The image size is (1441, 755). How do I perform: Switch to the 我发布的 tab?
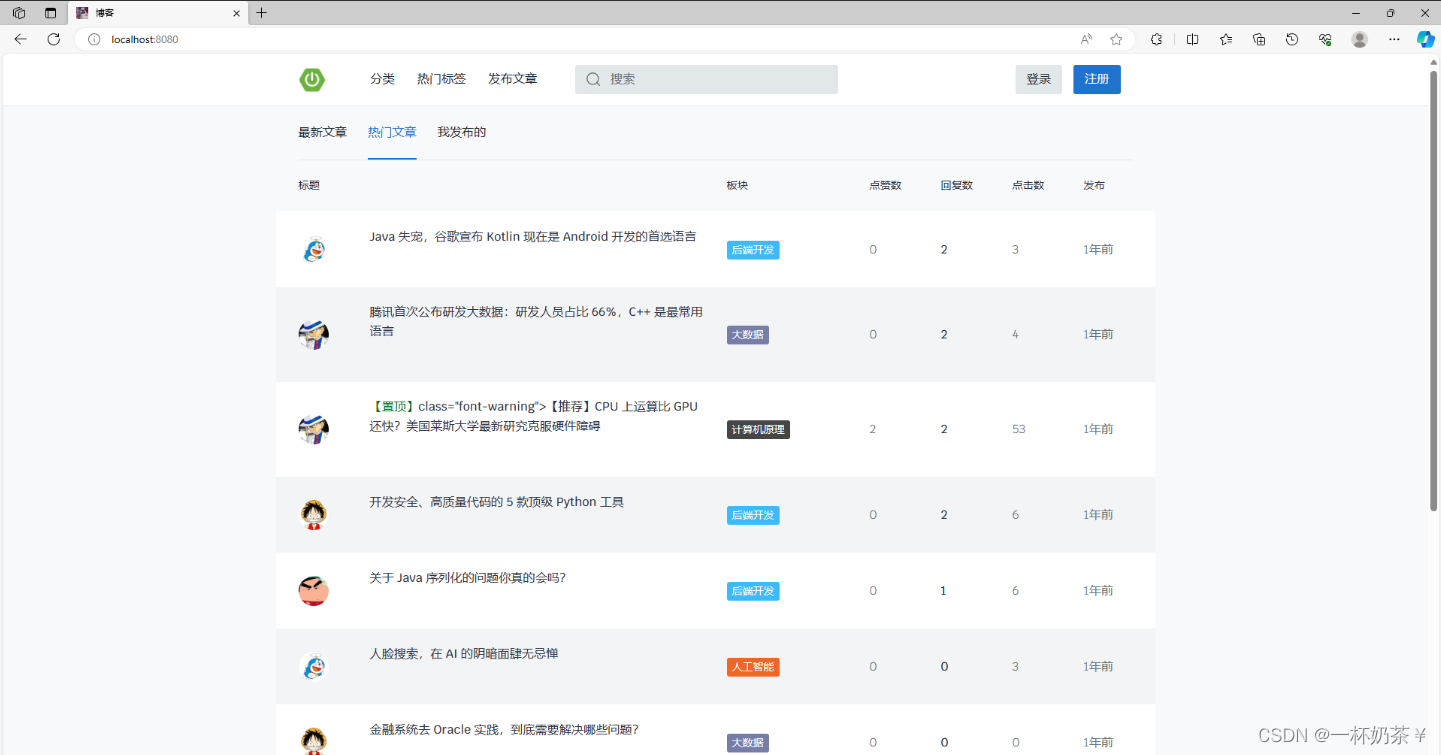click(x=461, y=132)
